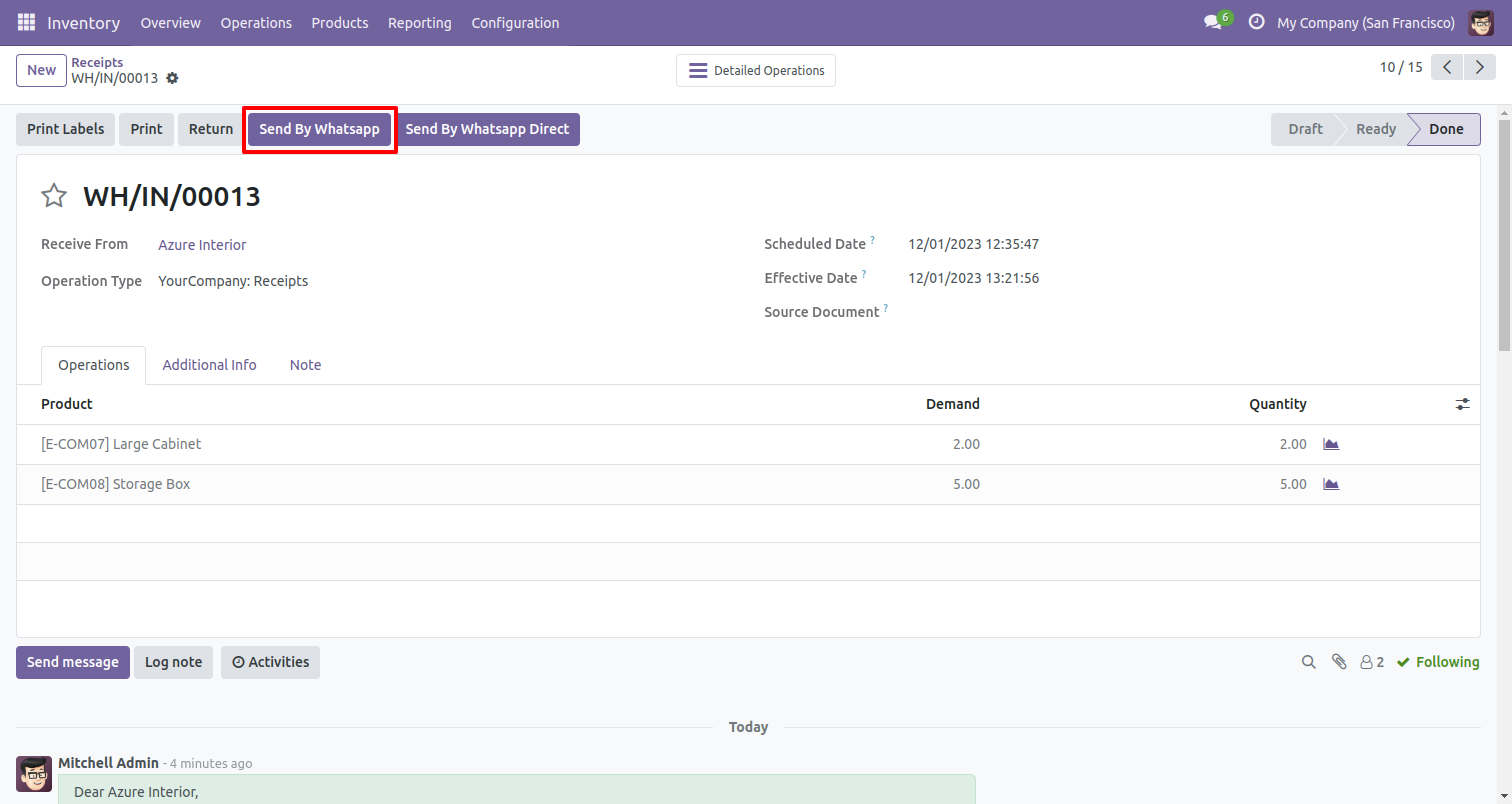Click Mitchell Admin avatar in top bar
The width and height of the screenshot is (1512, 804).
tap(1481, 22)
